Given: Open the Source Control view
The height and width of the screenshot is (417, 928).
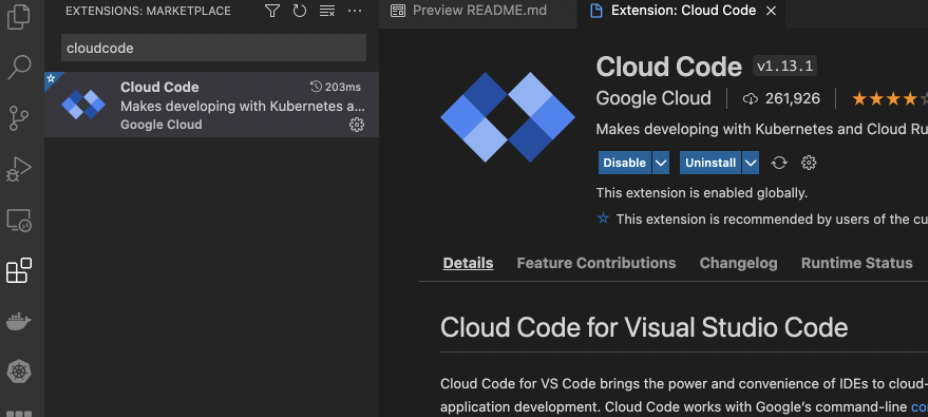Looking at the screenshot, I should [19, 118].
